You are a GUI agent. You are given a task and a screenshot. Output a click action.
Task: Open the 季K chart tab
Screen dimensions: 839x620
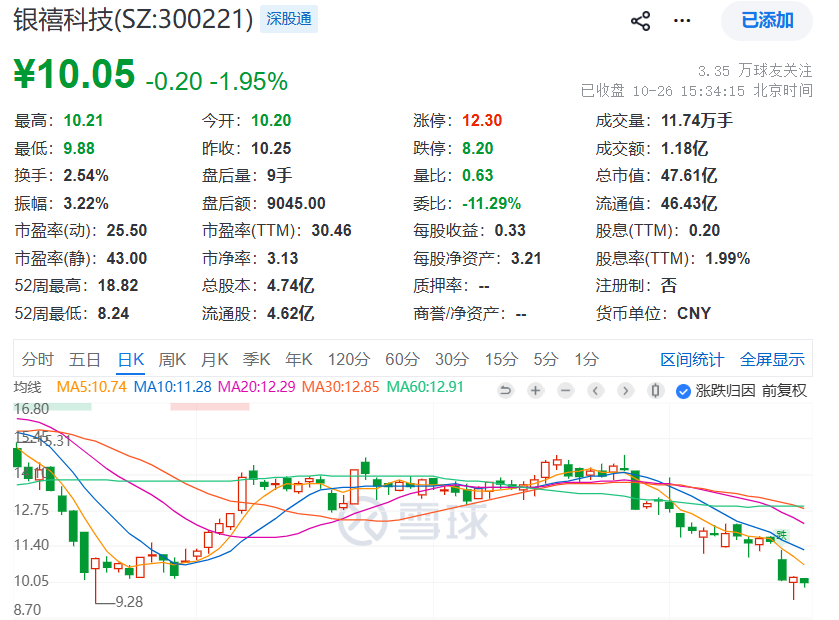257,359
